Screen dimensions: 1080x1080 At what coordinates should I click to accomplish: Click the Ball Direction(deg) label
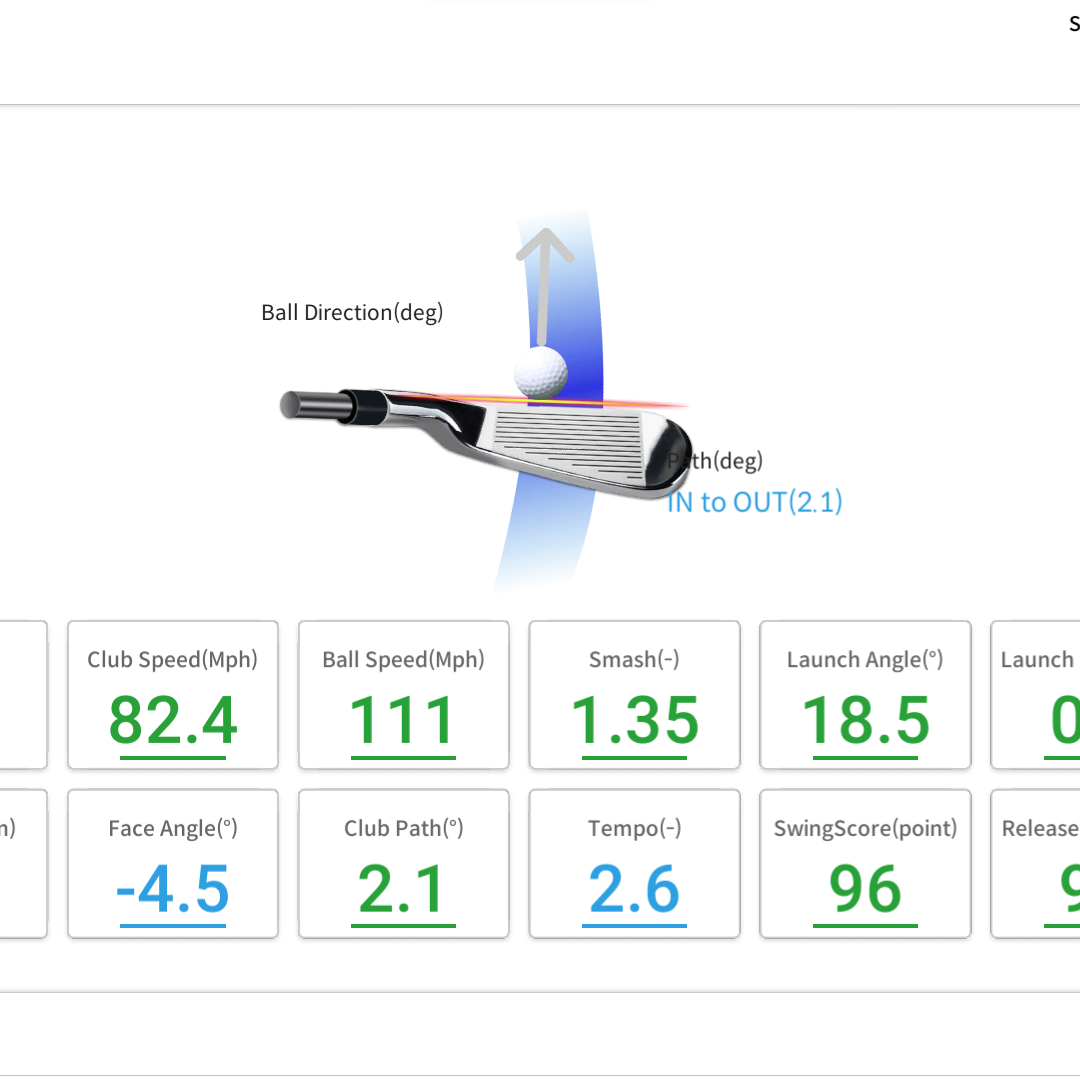coord(352,312)
